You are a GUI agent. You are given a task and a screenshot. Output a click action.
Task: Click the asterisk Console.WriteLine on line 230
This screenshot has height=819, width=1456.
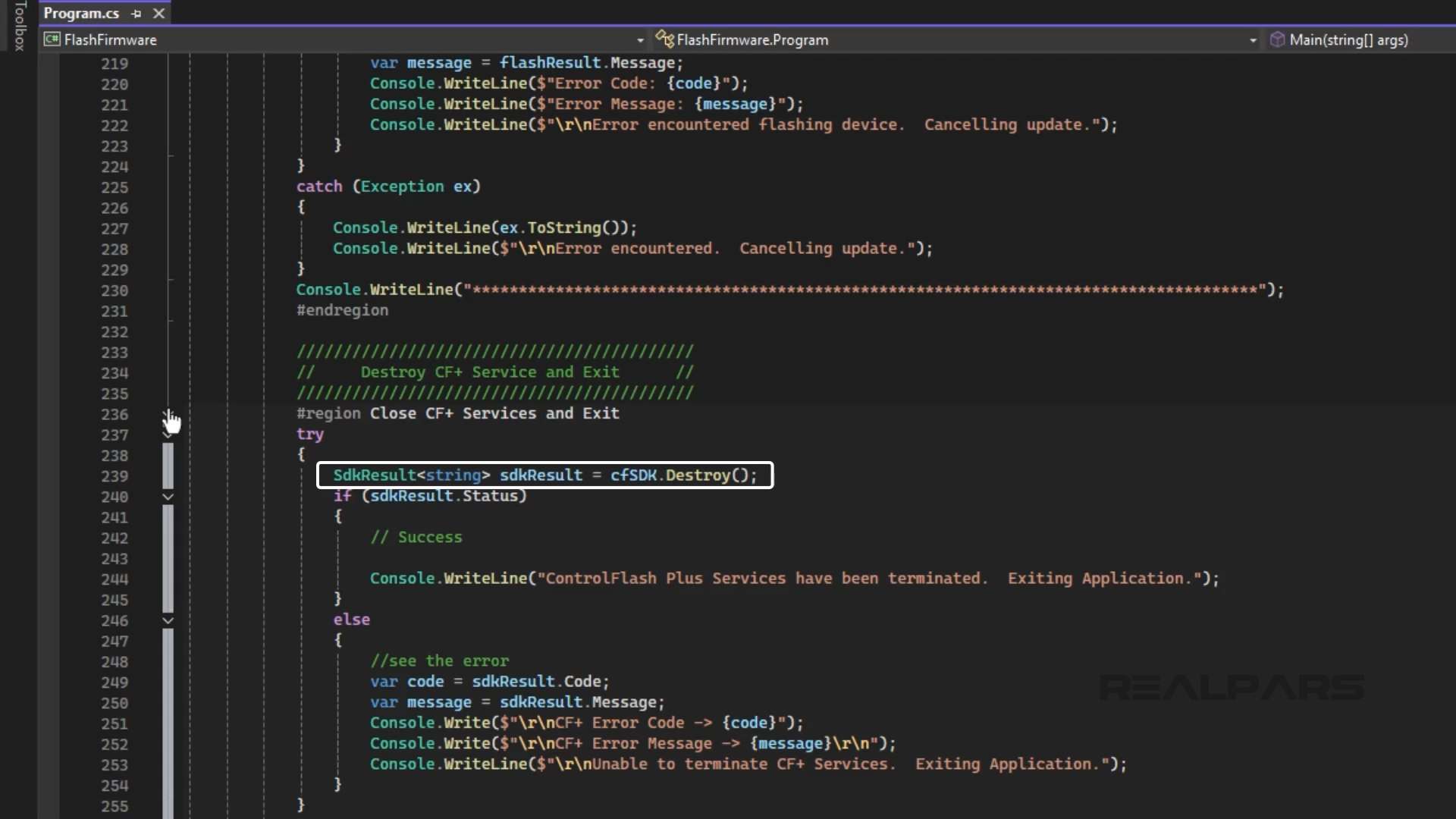[789, 290]
